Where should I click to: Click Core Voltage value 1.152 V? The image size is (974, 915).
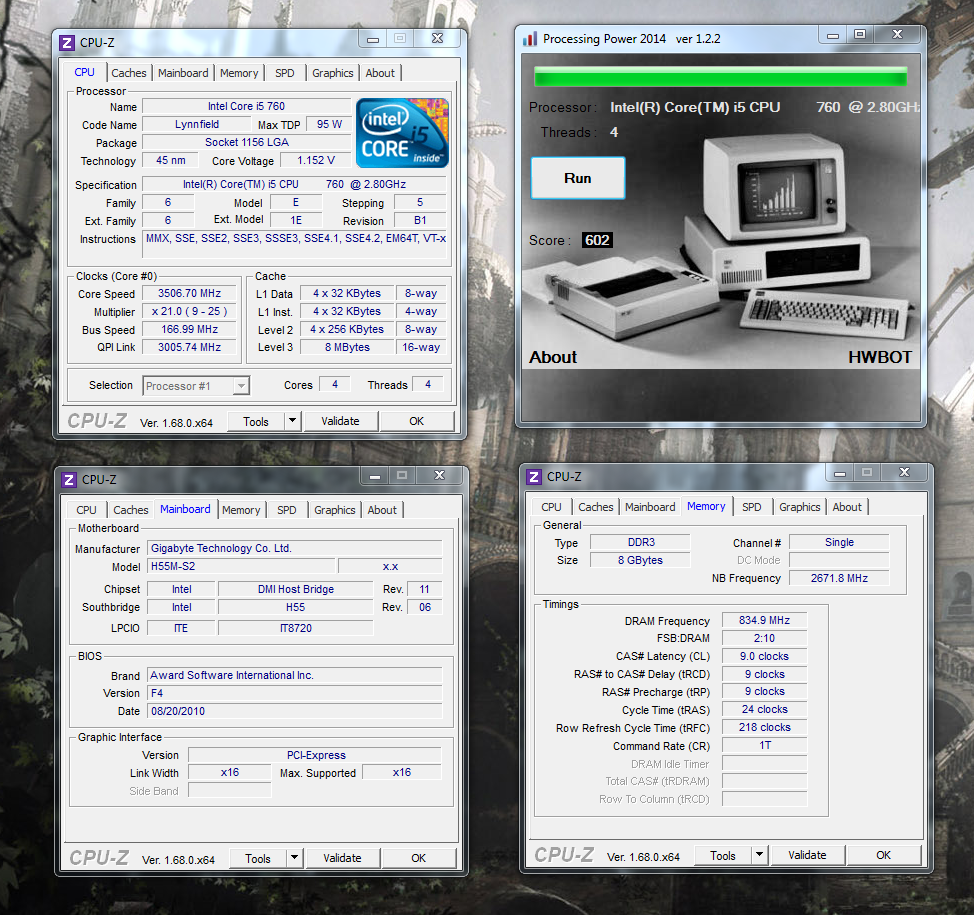(x=316, y=160)
